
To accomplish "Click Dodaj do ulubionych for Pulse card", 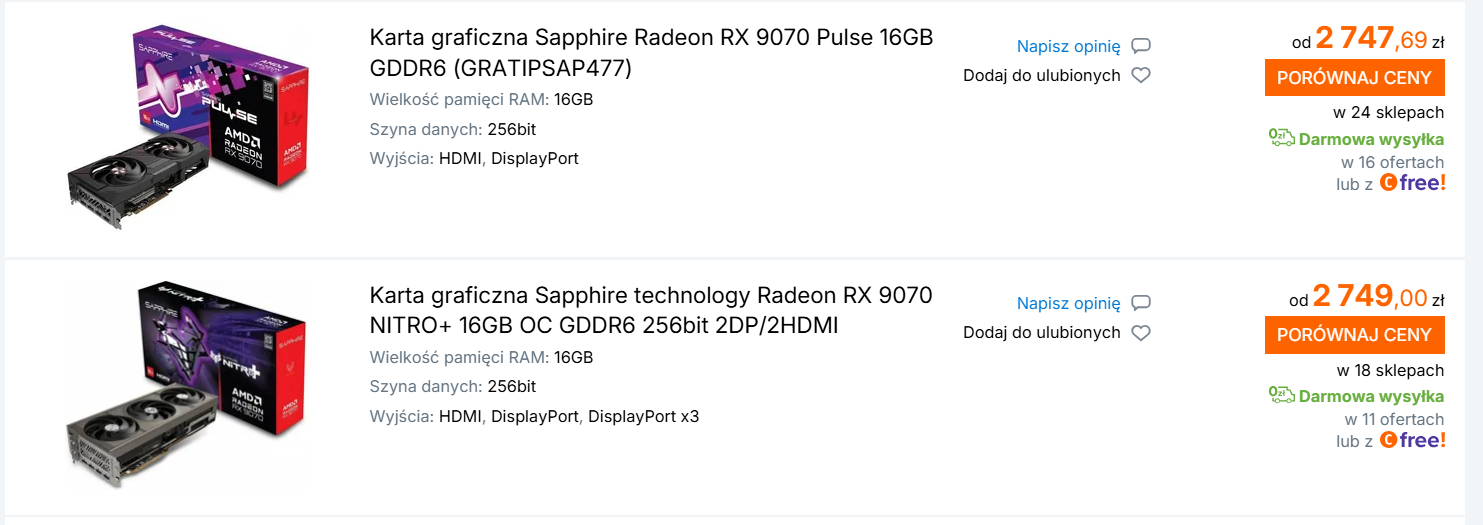I will coord(1041,75).
